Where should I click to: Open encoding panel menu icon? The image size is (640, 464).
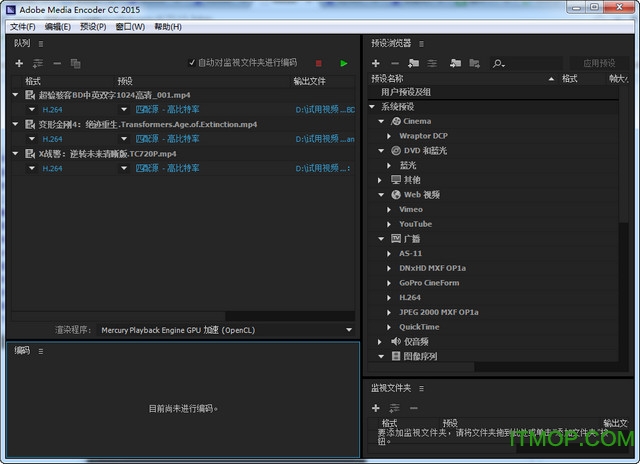pyautogui.click(x=41, y=351)
